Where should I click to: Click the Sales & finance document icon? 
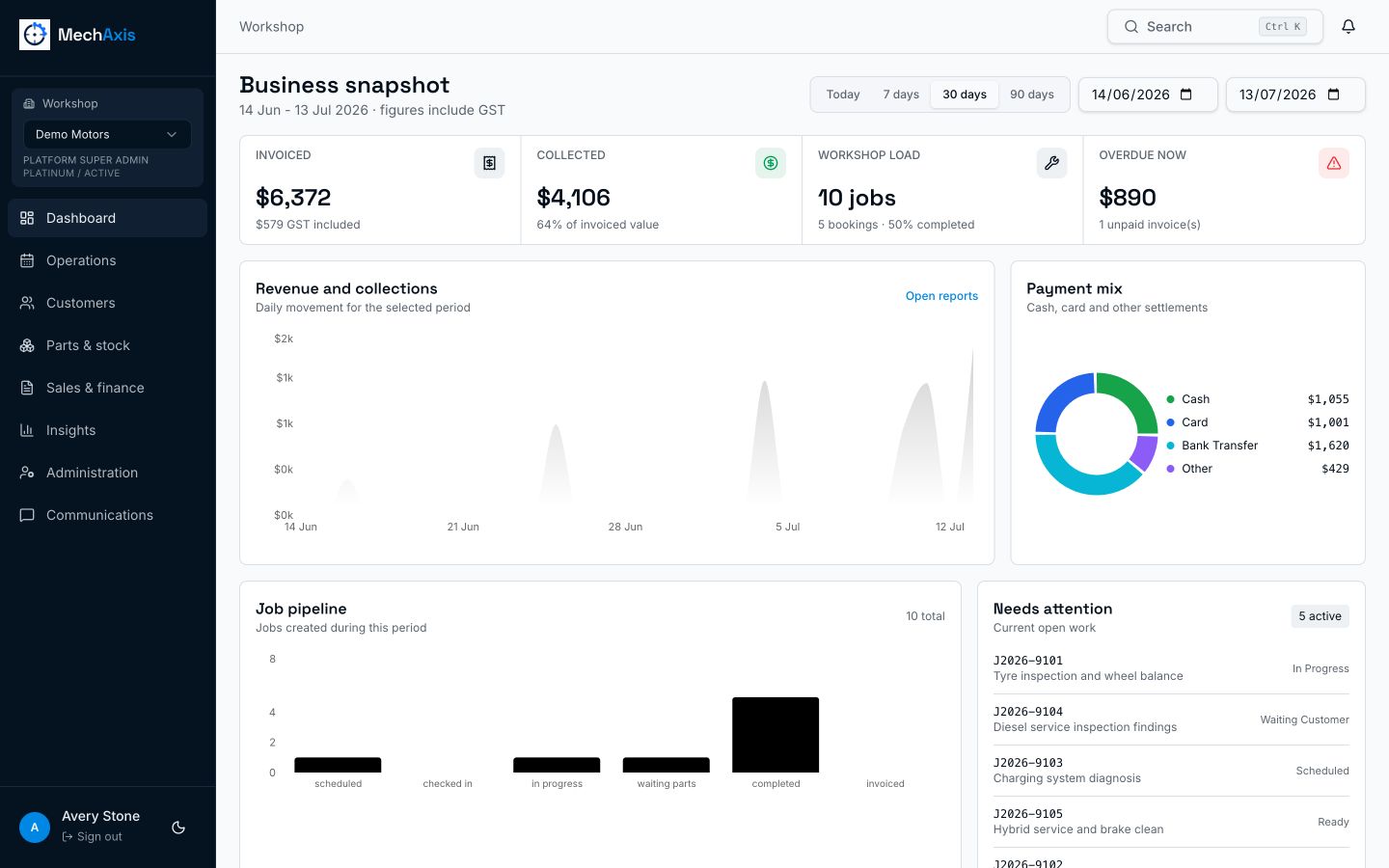coord(27,388)
